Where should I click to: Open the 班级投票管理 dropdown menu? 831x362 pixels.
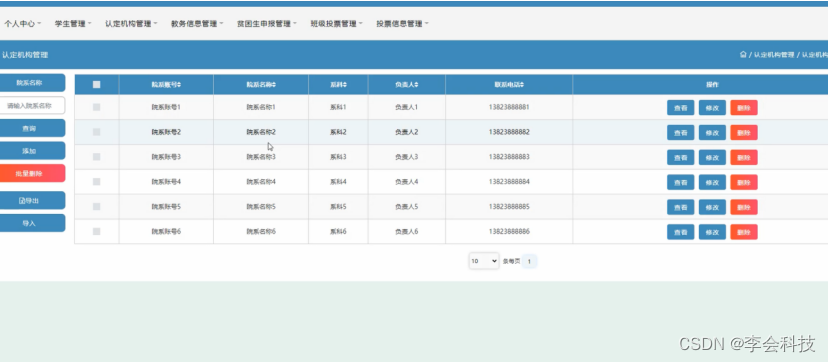[x=337, y=24]
